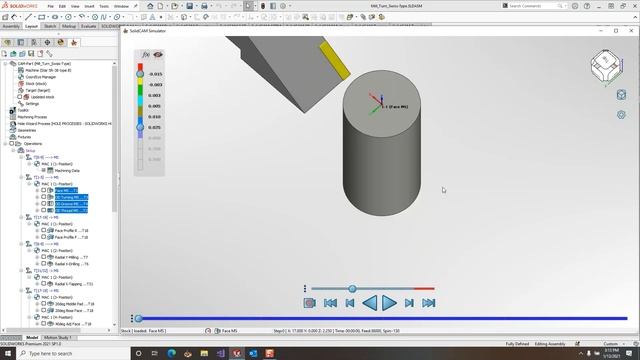Step to previous operation in simulator
This screenshot has height=360, width=640.
tap(350, 303)
